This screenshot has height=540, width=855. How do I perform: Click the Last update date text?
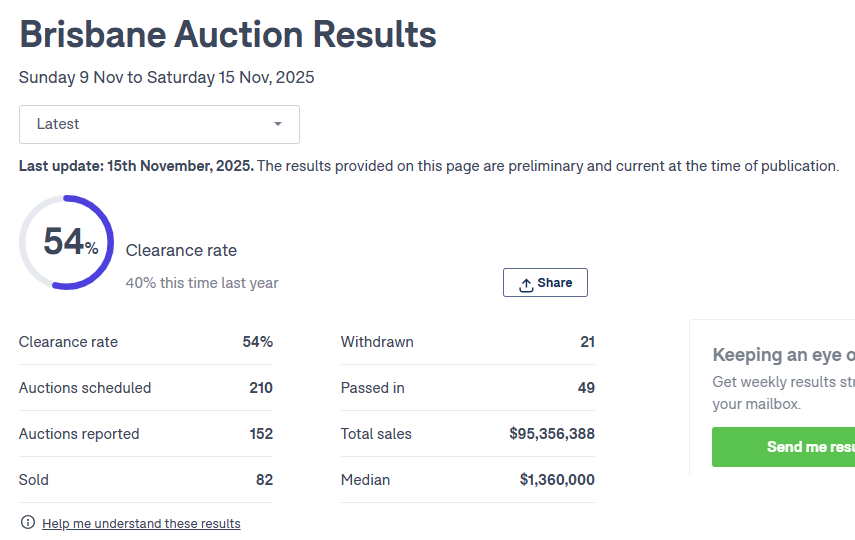136,166
